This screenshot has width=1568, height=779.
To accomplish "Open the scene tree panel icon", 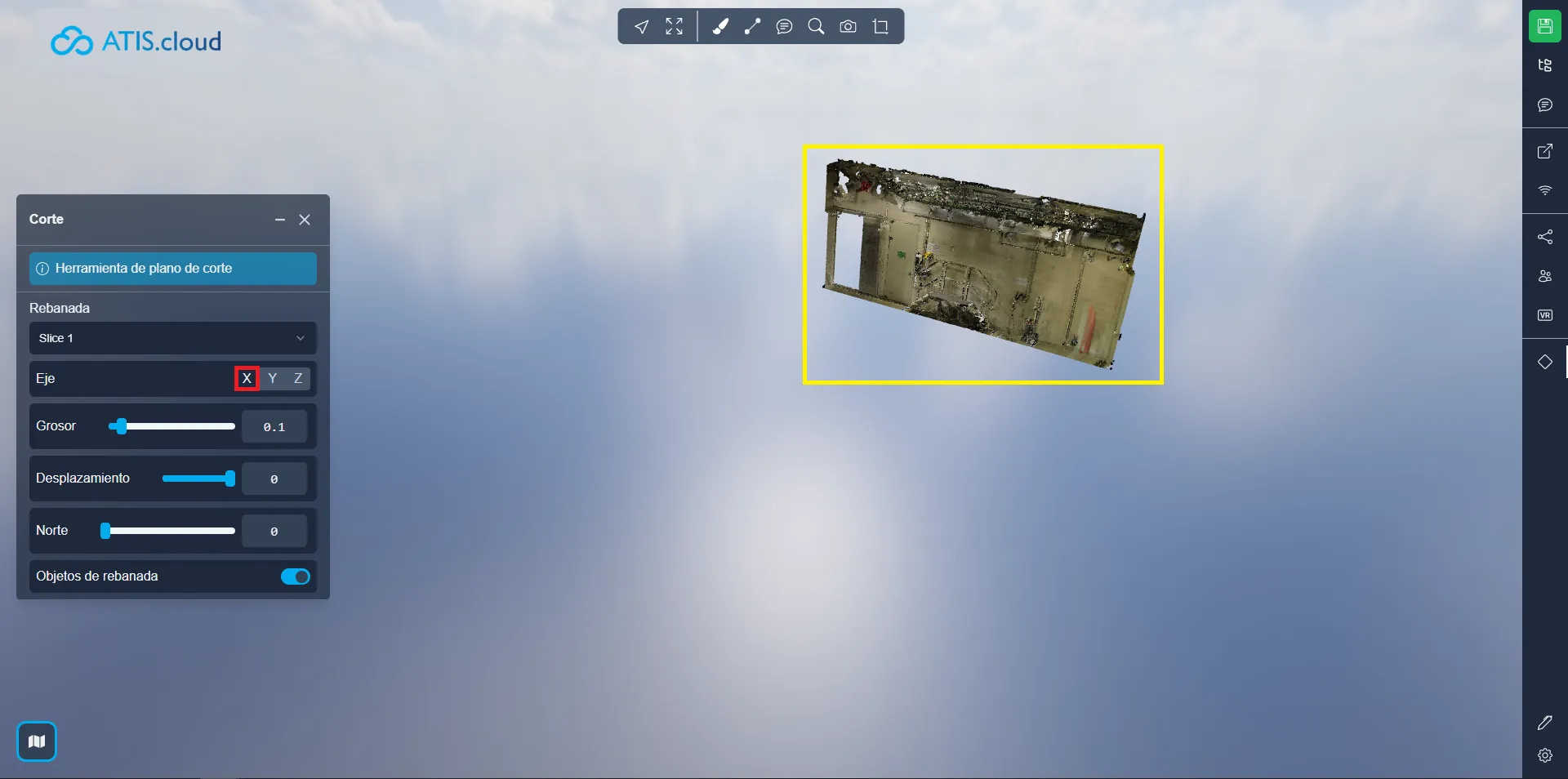I will click(1544, 65).
